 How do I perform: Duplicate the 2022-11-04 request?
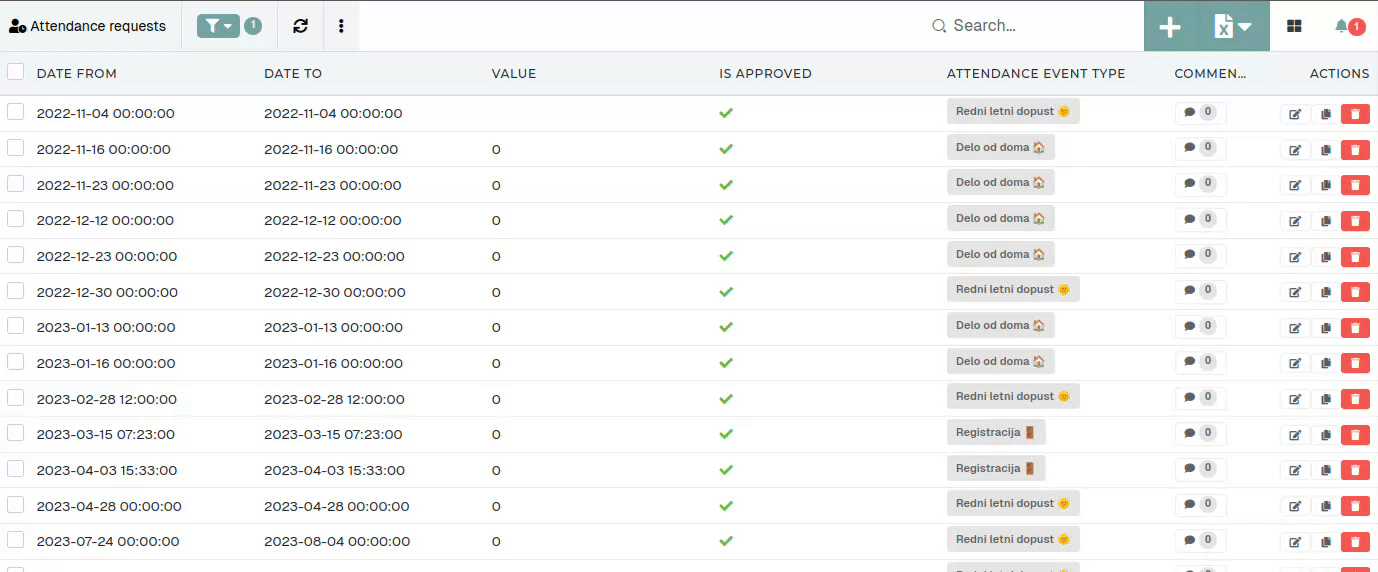click(1326, 114)
